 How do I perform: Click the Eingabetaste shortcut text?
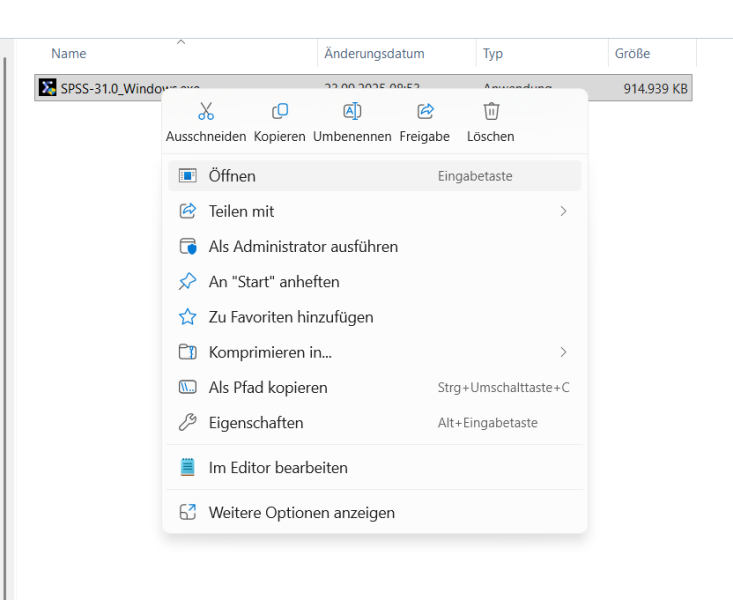[475, 176]
